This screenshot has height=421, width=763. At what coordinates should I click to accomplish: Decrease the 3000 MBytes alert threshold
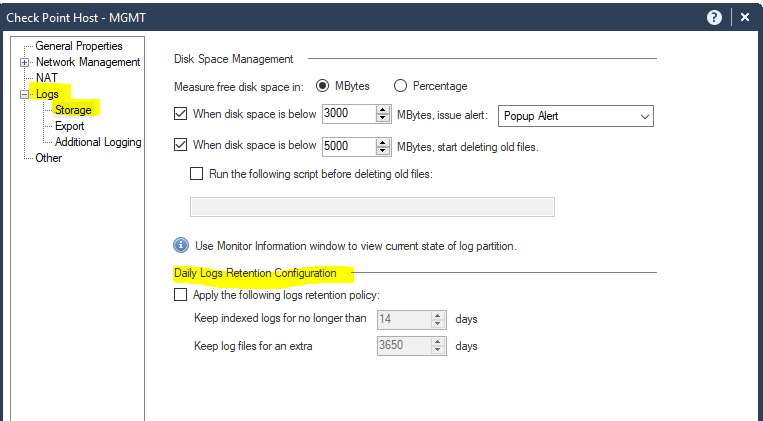tap(383, 118)
